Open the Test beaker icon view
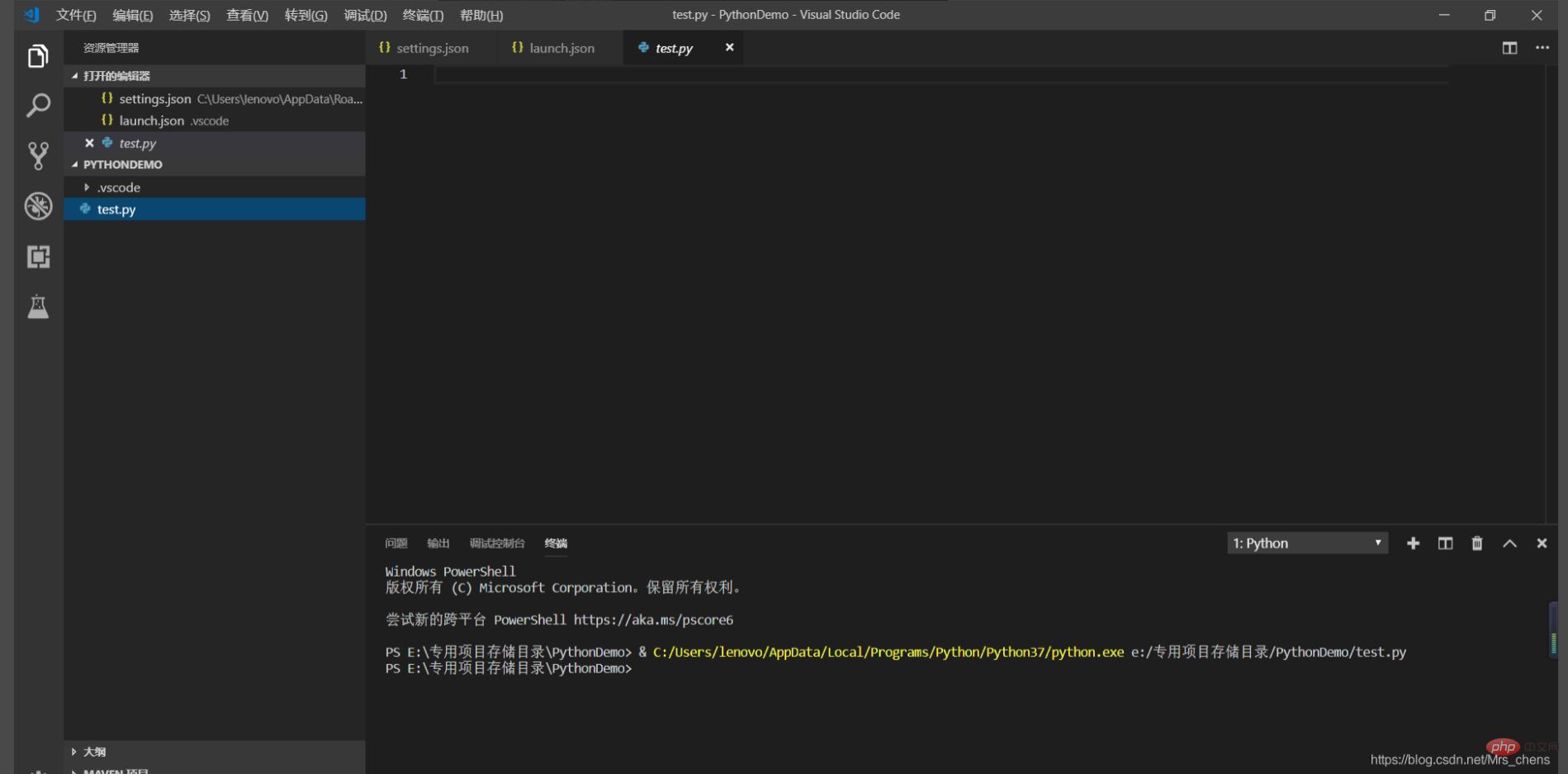Screen dimensions: 1568x774 [x=38, y=307]
